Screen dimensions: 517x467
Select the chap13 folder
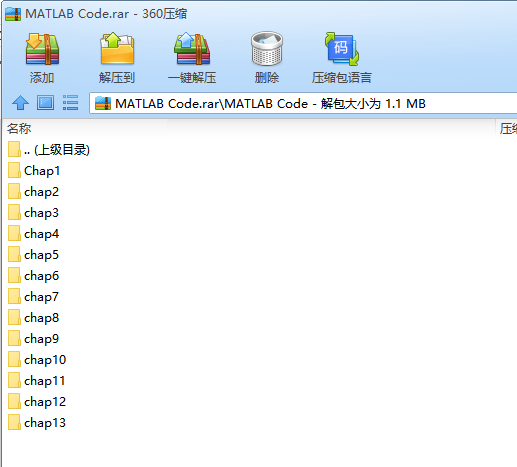click(x=37, y=423)
